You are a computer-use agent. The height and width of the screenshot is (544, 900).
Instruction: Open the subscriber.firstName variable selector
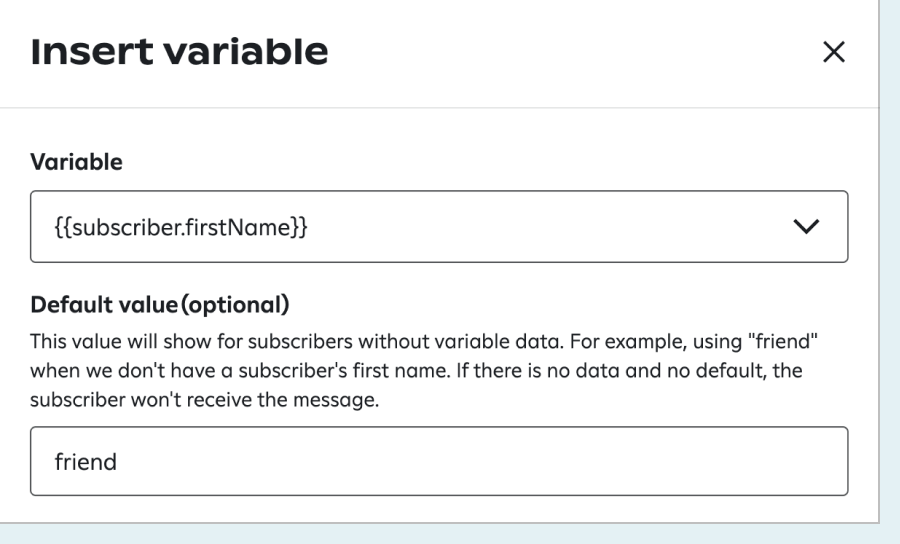coord(438,227)
